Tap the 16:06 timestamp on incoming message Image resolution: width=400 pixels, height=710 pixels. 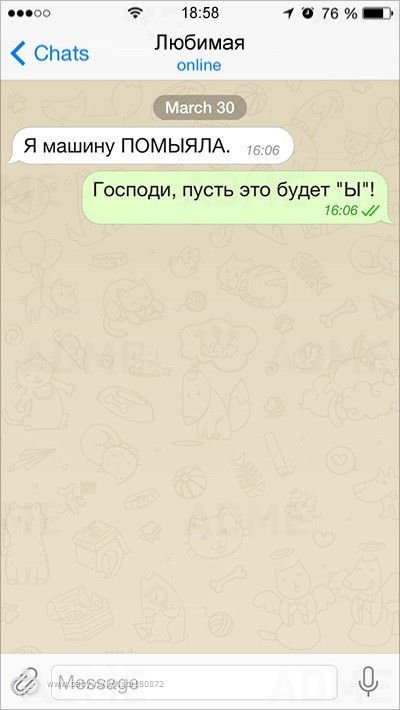(263, 150)
